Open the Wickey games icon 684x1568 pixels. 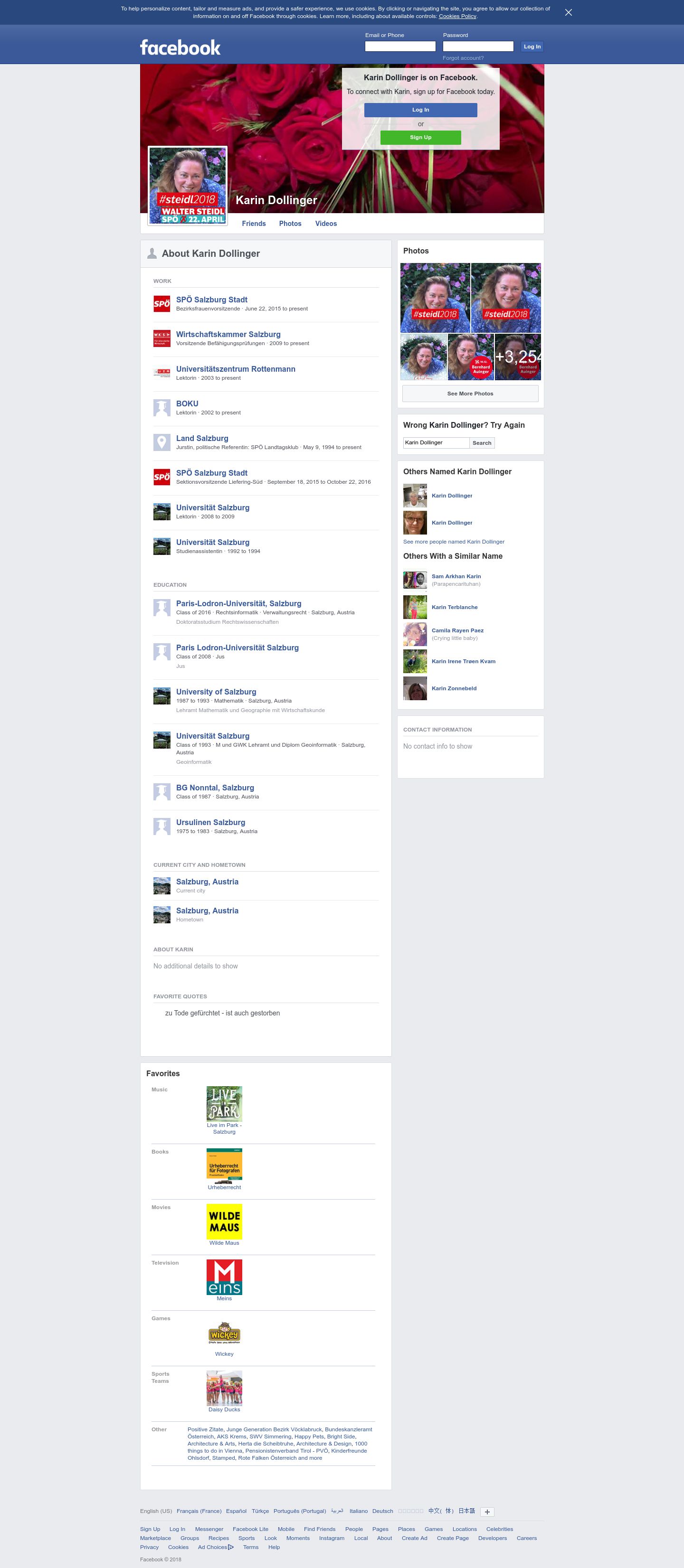point(224,1333)
